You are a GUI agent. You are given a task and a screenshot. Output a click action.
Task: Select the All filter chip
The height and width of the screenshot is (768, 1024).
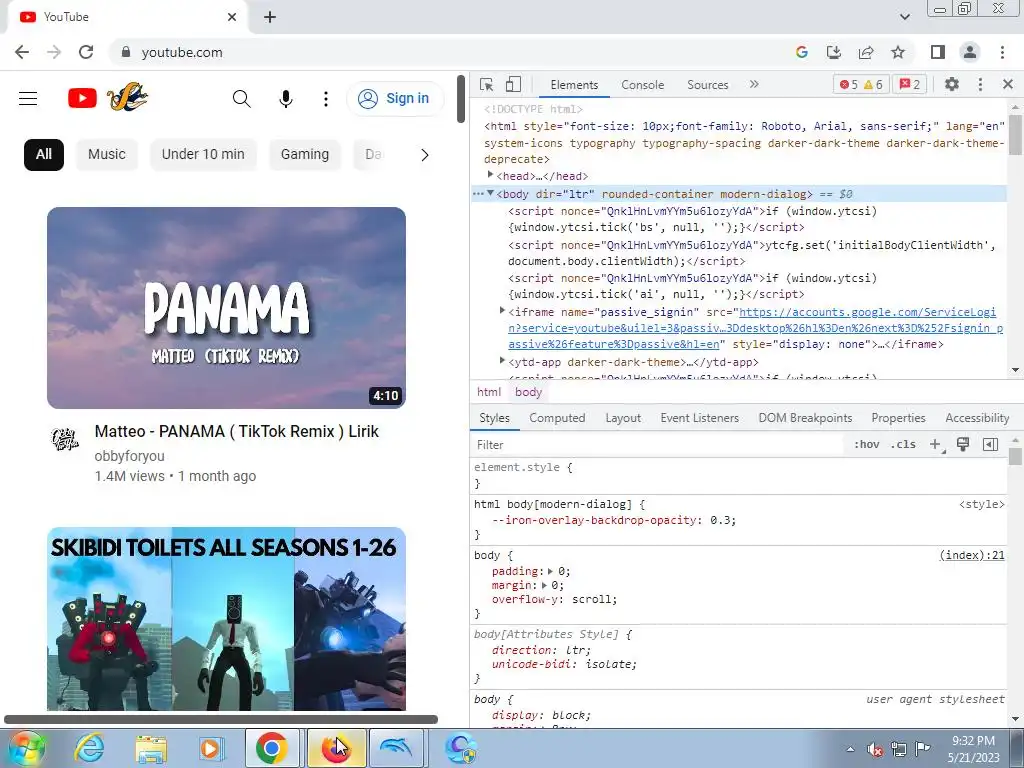click(44, 155)
